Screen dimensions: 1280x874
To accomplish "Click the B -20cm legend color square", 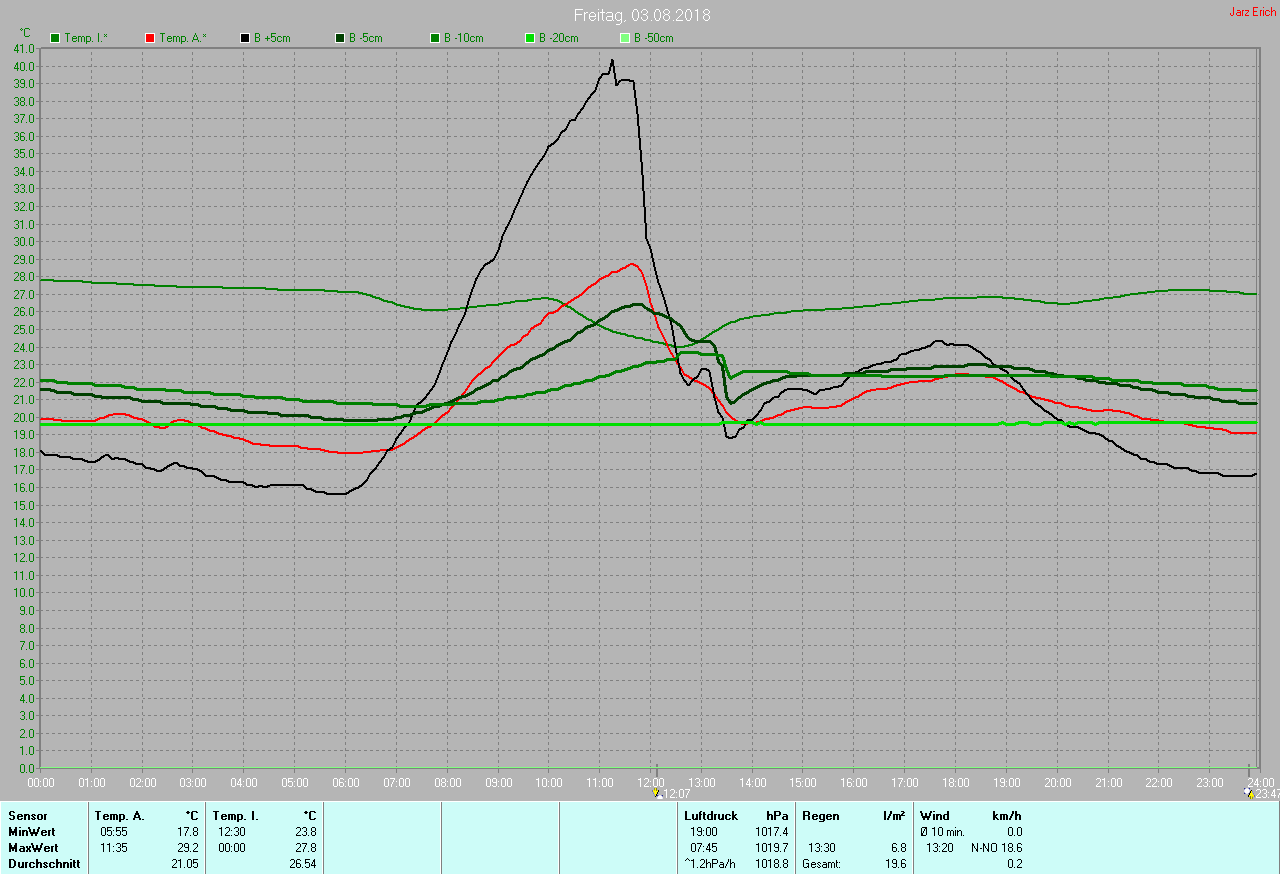I will tap(530, 38).
